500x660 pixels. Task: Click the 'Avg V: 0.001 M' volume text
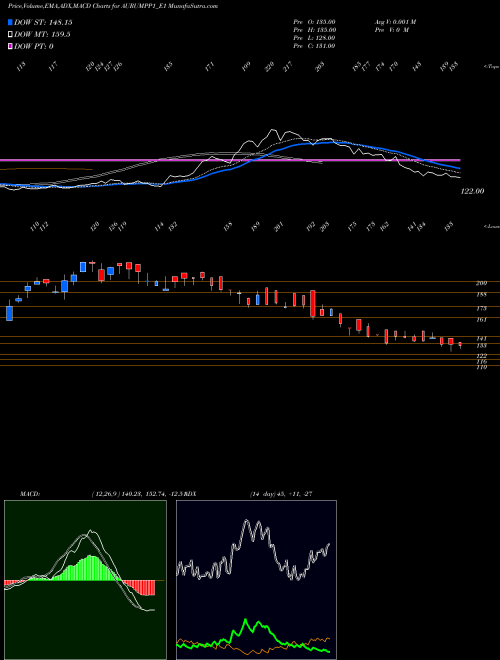(x=395, y=22)
